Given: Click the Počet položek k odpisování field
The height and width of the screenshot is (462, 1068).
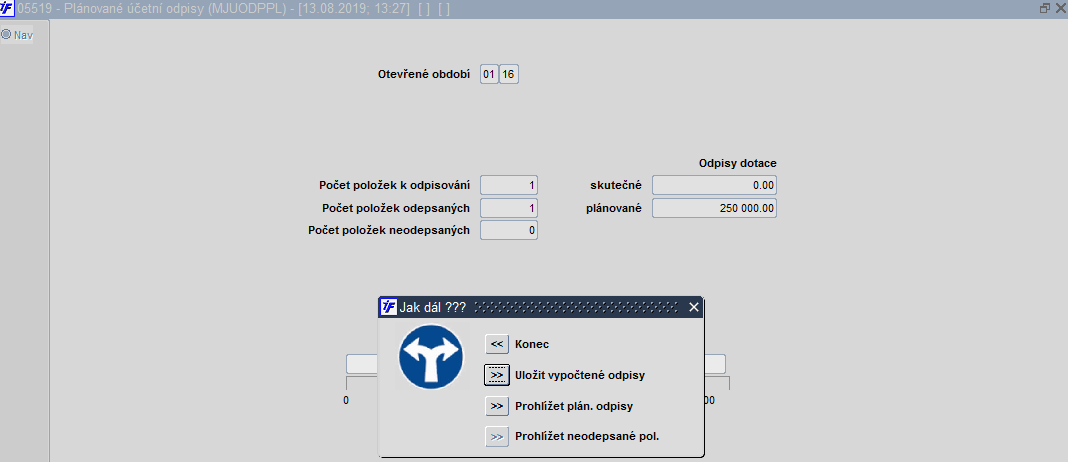Looking at the screenshot, I should [509, 185].
